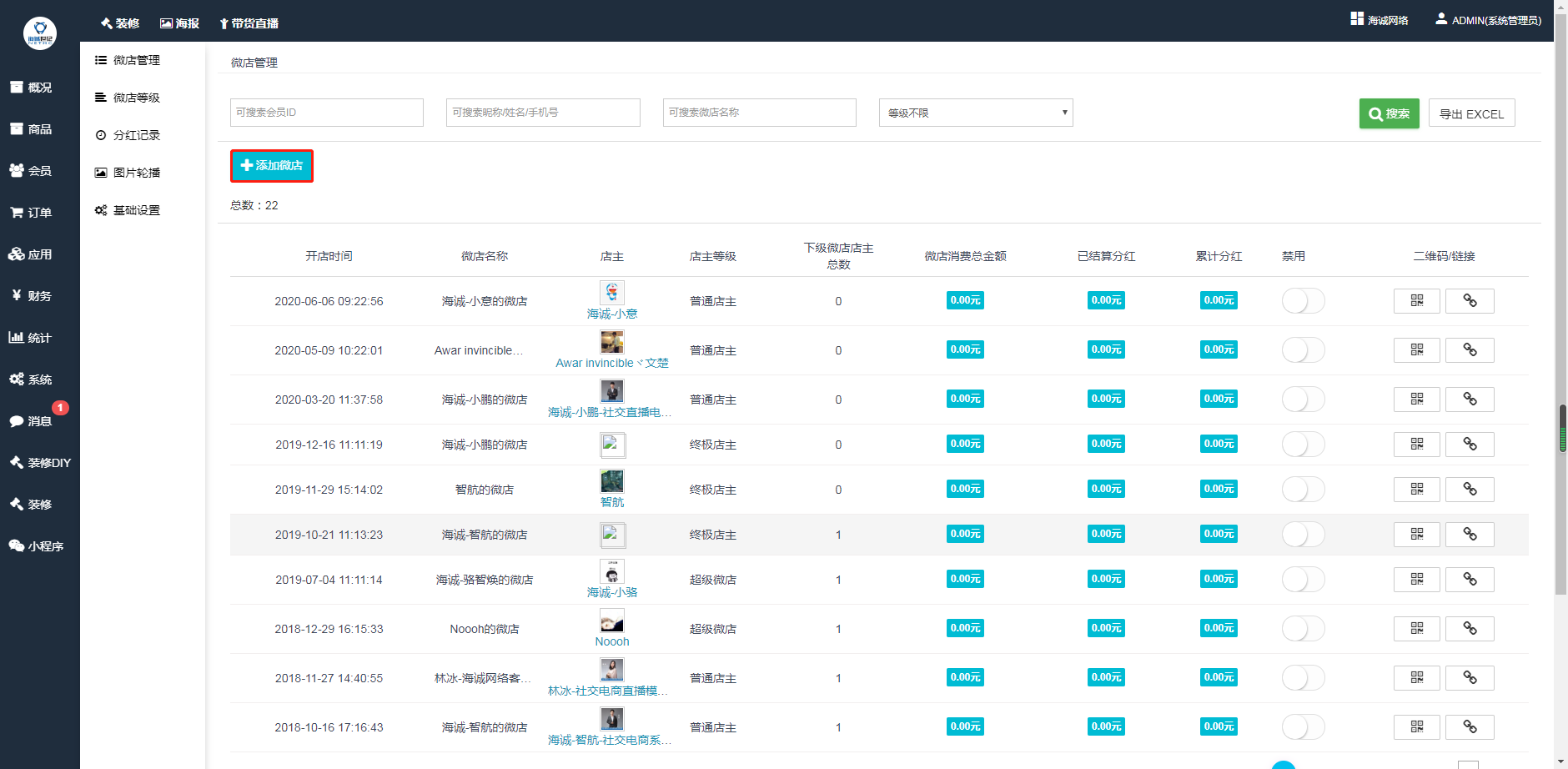Click the 添加微店 button
The image size is (1568, 769).
(272, 166)
